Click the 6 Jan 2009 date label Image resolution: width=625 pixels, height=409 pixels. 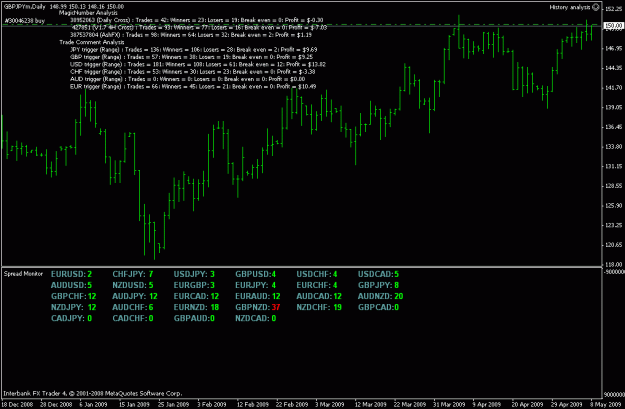(x=93, y=405)
